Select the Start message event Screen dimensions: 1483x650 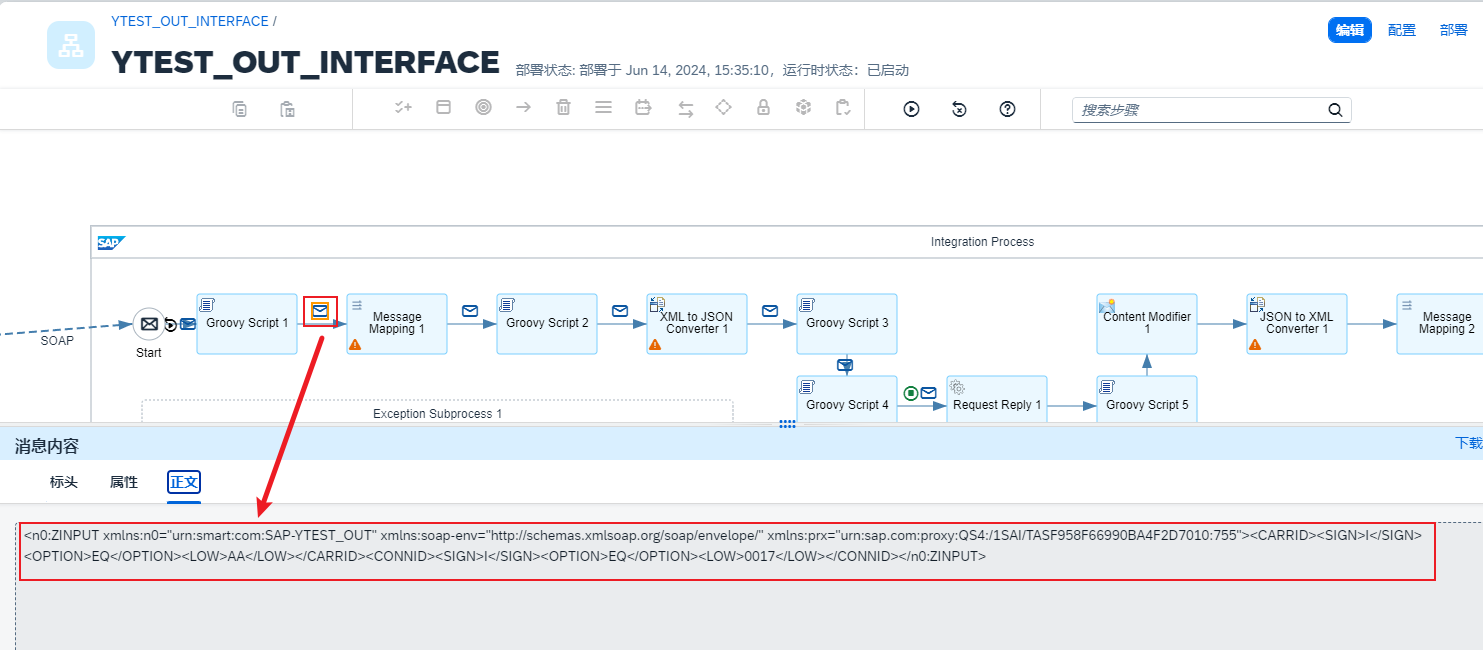pos(148,324)
